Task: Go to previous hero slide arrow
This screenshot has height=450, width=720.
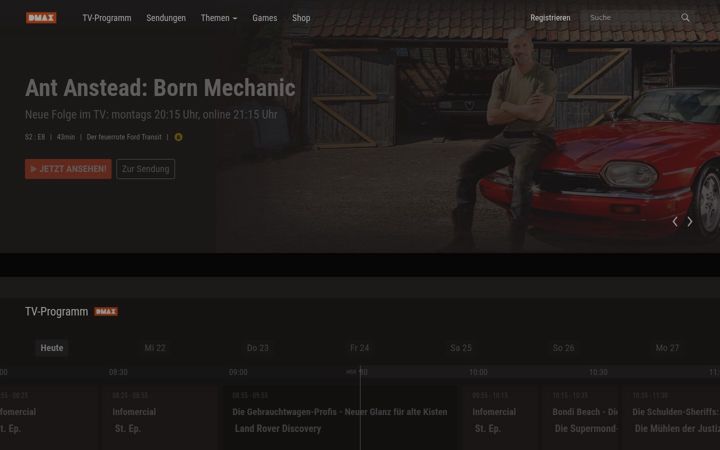Action: tap(675, 222)
